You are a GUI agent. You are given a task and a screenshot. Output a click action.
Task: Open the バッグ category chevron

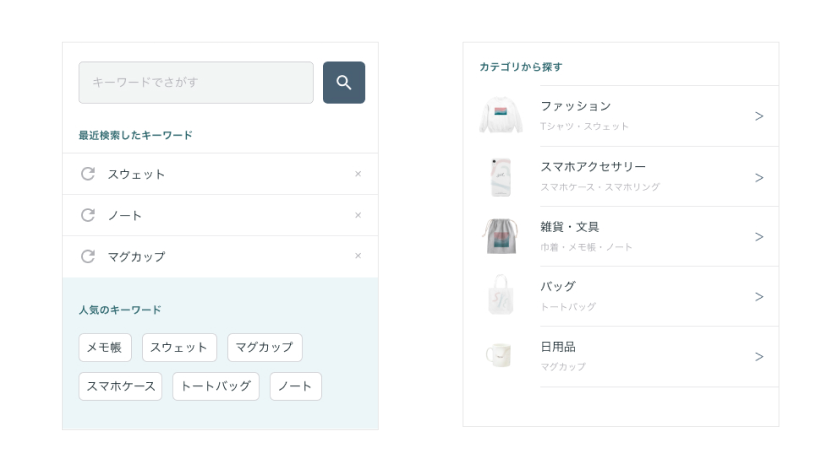[x=759, y=297]
